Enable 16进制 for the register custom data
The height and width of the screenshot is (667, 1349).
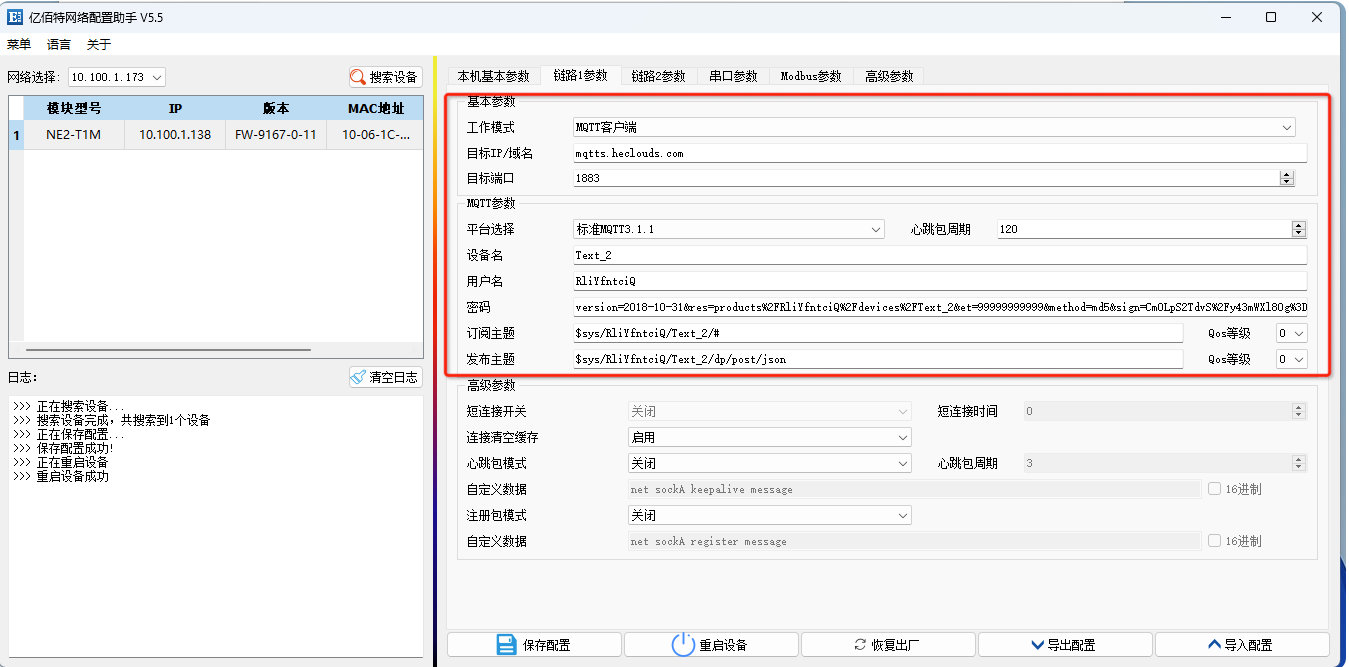pos(1216,541)
